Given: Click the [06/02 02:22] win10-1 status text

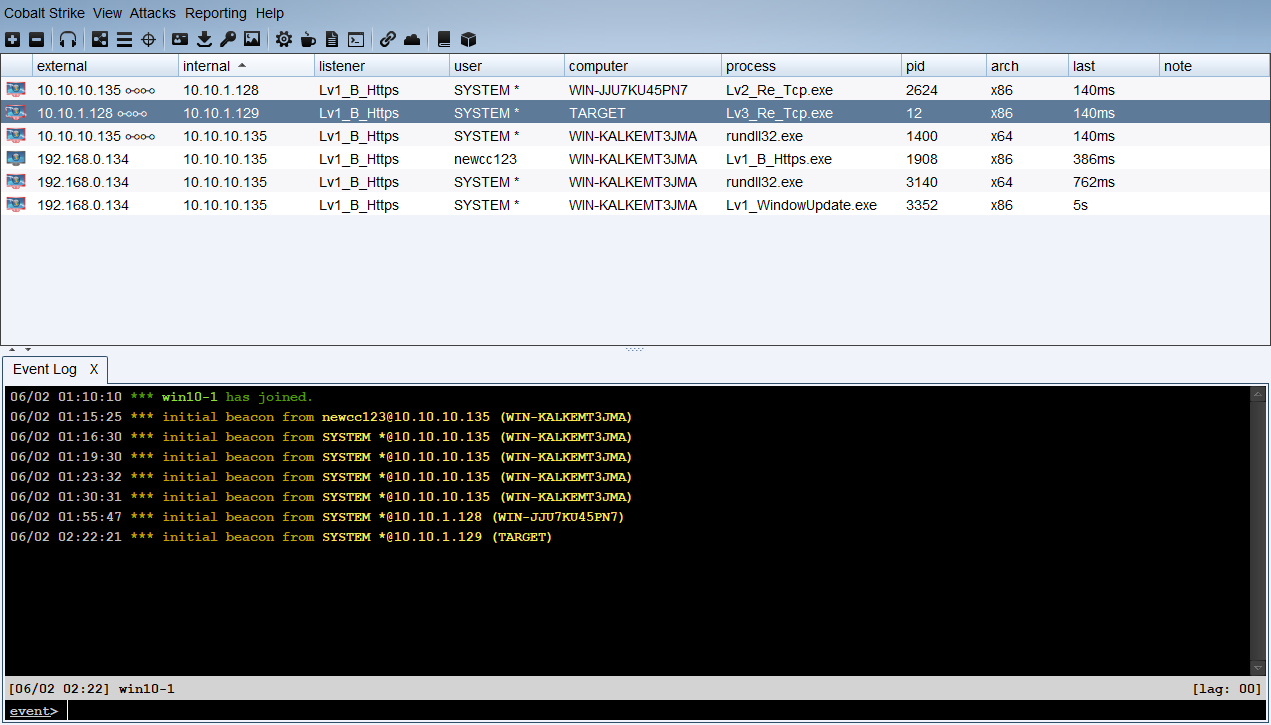Looking at the screenshot, I should tap(91, 689).
